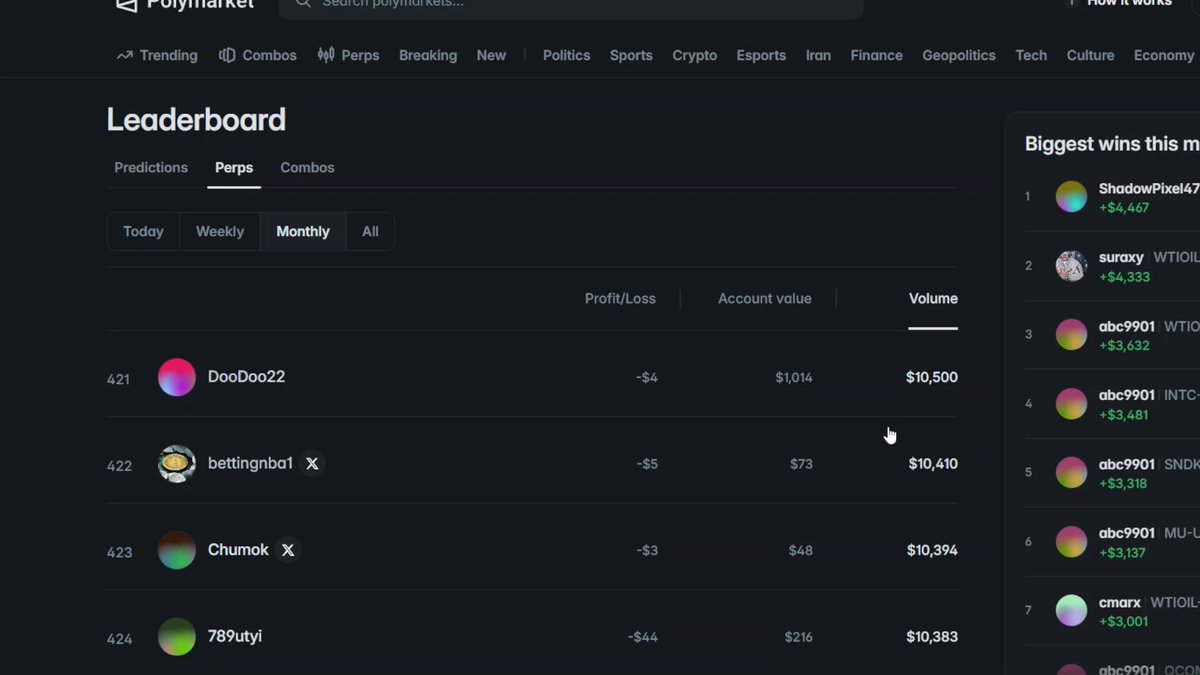Click the X badge beside Chumok
The width and height of the screenshot is (1200, 675).
click(x=288, y=550)
